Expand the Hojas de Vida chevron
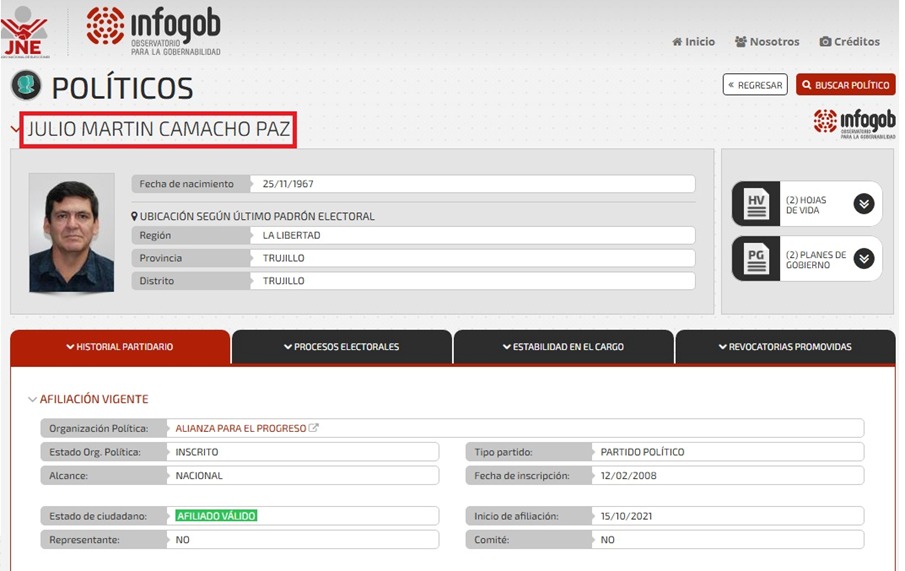The width and height of the screenshot is (905, 571). point(863,204)
